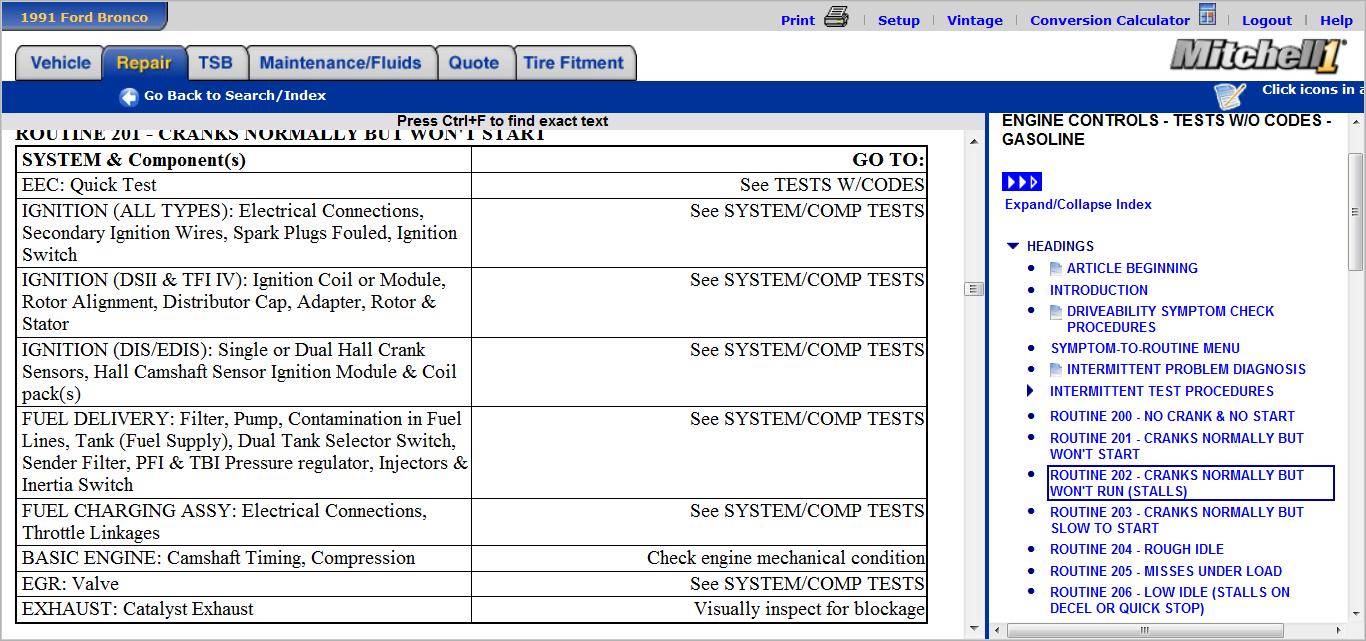
Task: Expand INTERMITTENT TEST PROCEDURES arrow
Action: (x=1031, y=391)
